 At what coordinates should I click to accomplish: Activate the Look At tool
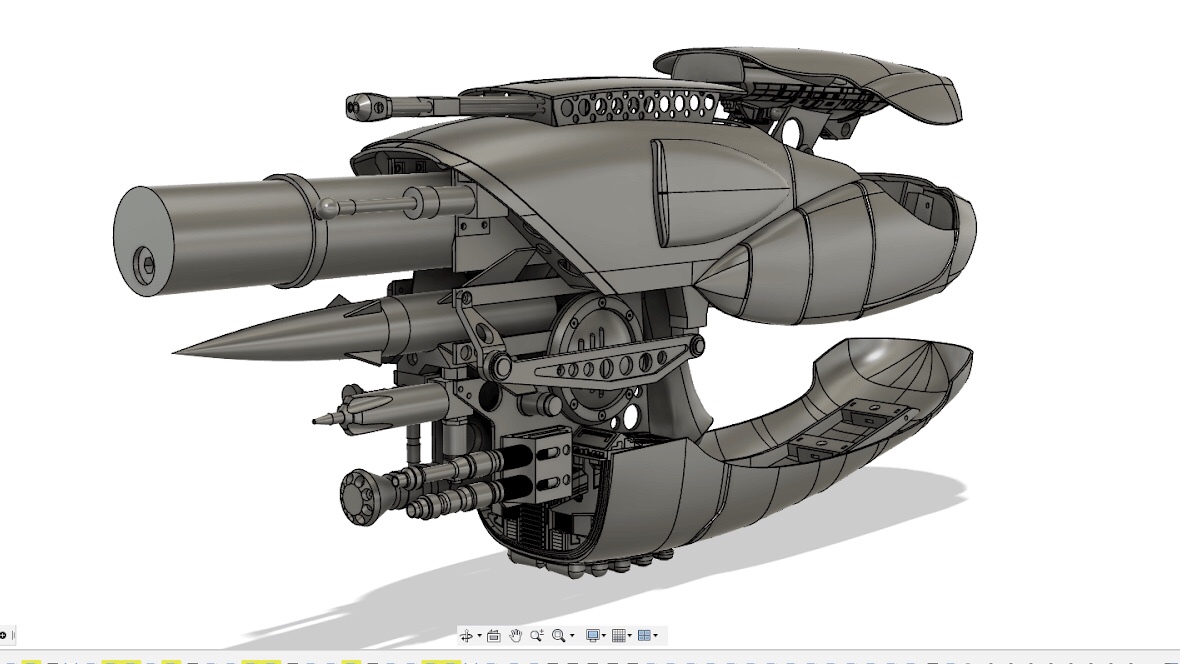click(494, 636)
